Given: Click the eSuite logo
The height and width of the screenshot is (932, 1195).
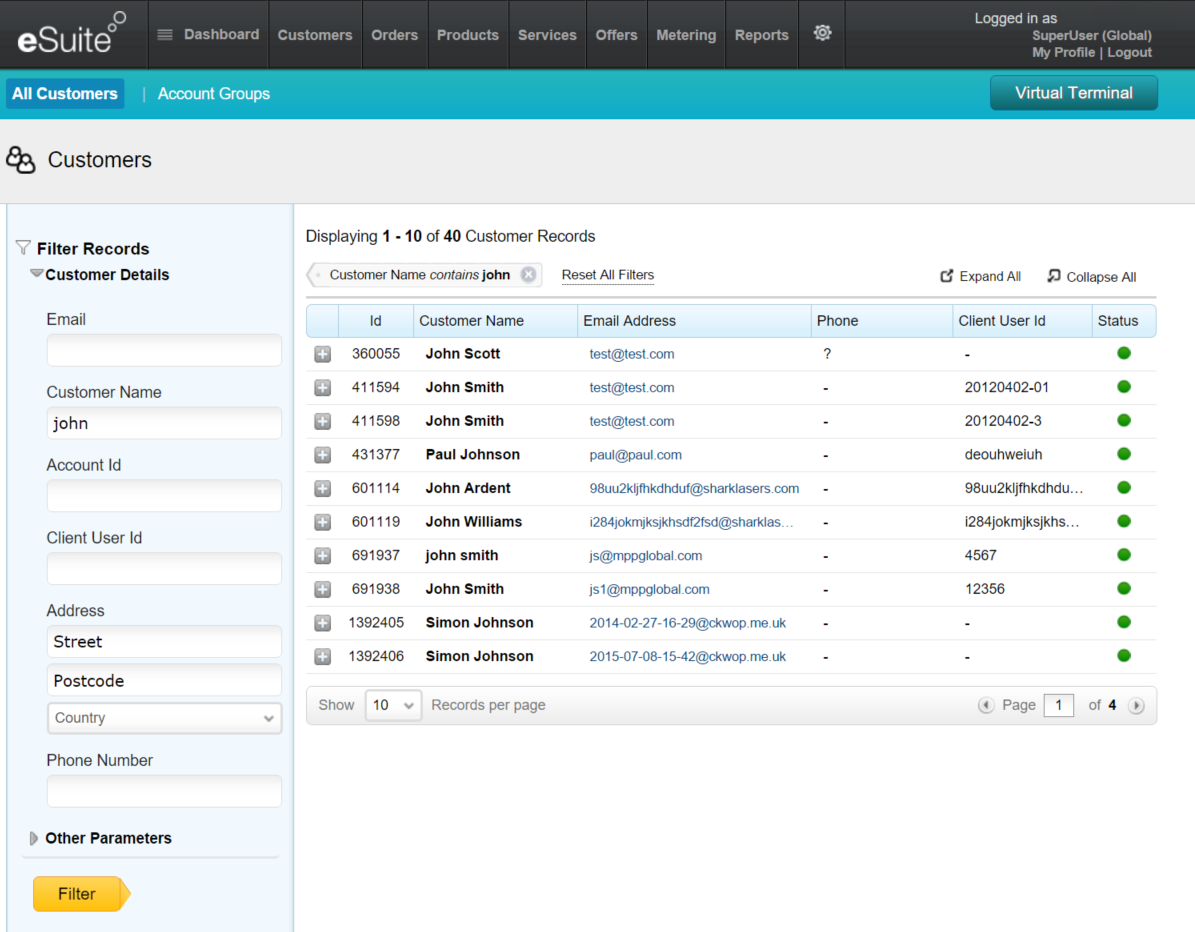Looking at the screenshot, I should pos(70,36).
